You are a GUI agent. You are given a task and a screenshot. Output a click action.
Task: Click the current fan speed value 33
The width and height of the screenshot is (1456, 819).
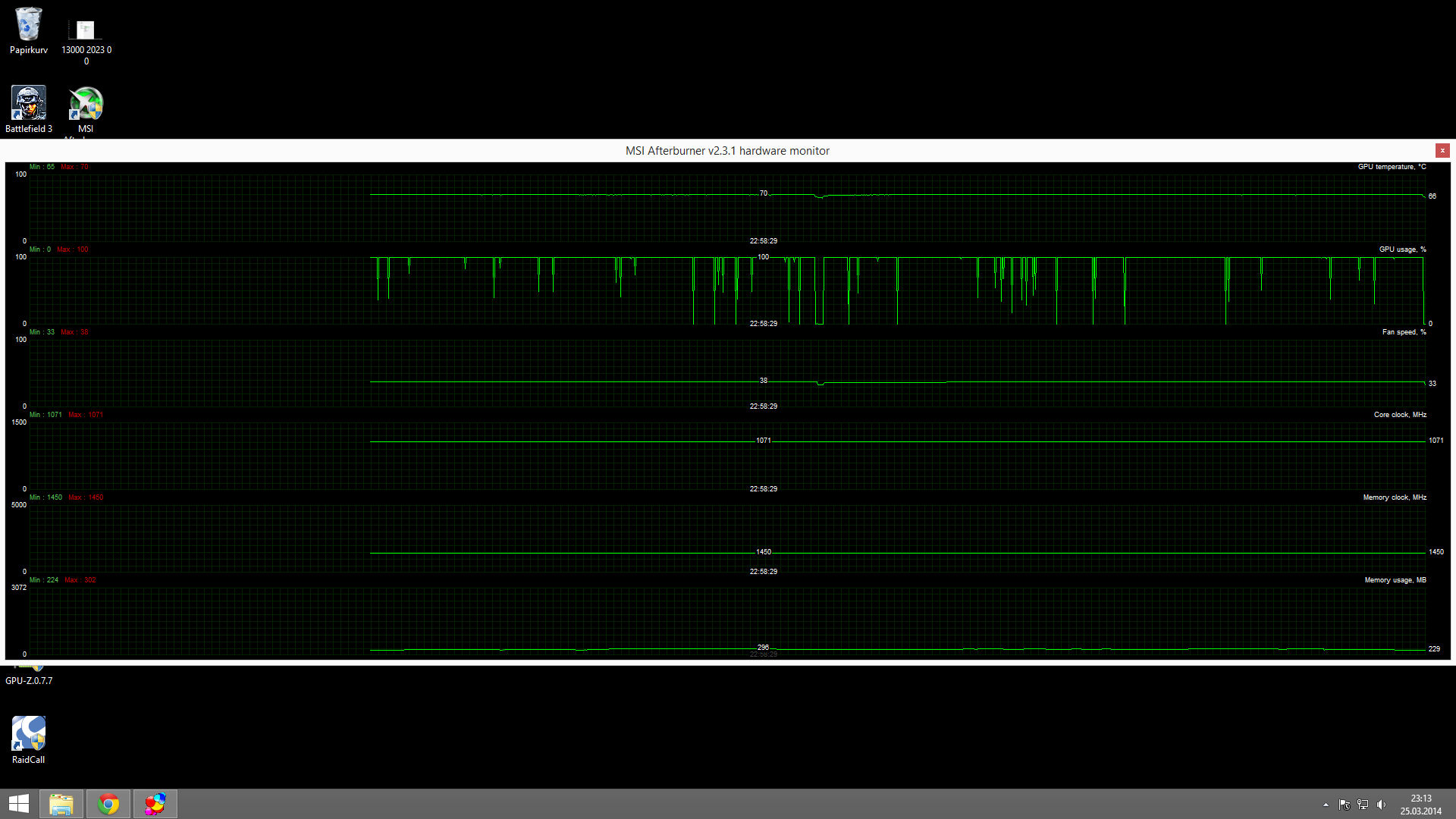1432,384
